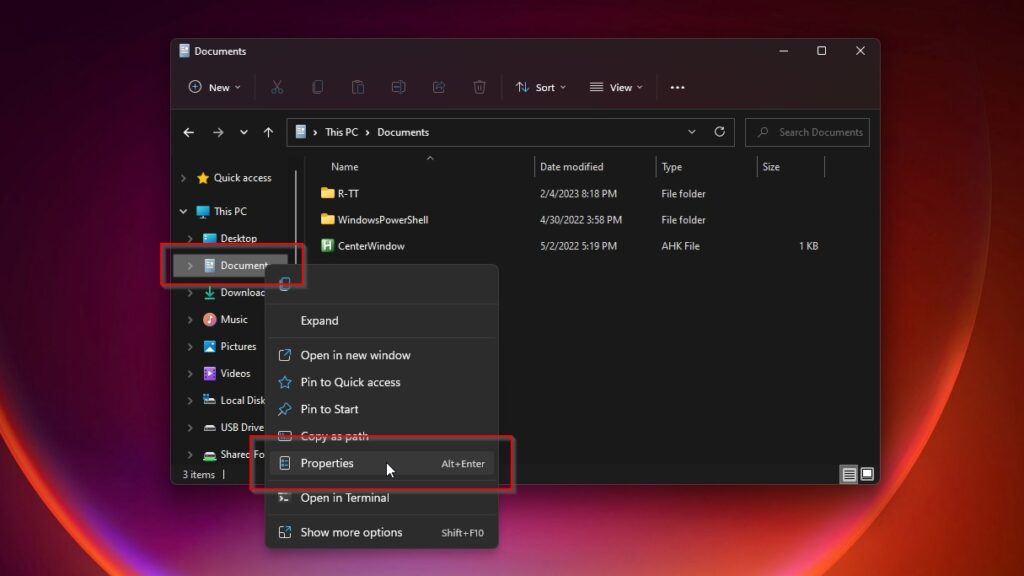Click the Cut scissors icon in toolbar
Viewport: 1024px width, 576px height.
[x=277, y=87]
